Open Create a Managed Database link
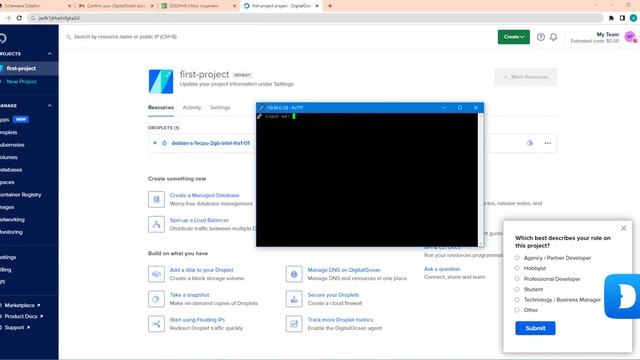The height and width of the screenshot is (360, 640). (x=204, y=196)
